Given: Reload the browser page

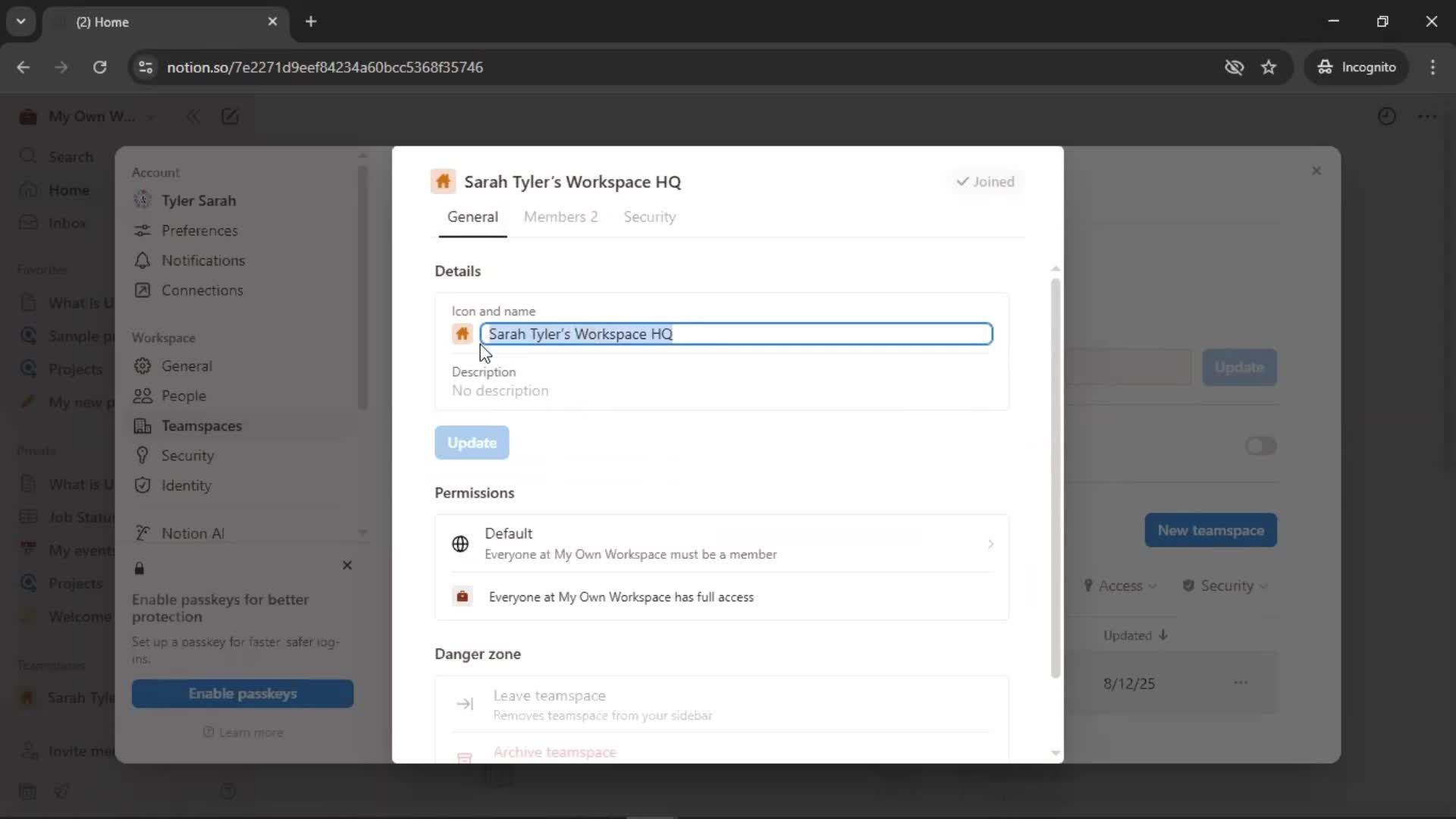Looking at the screenshot, I should point(99,67).
